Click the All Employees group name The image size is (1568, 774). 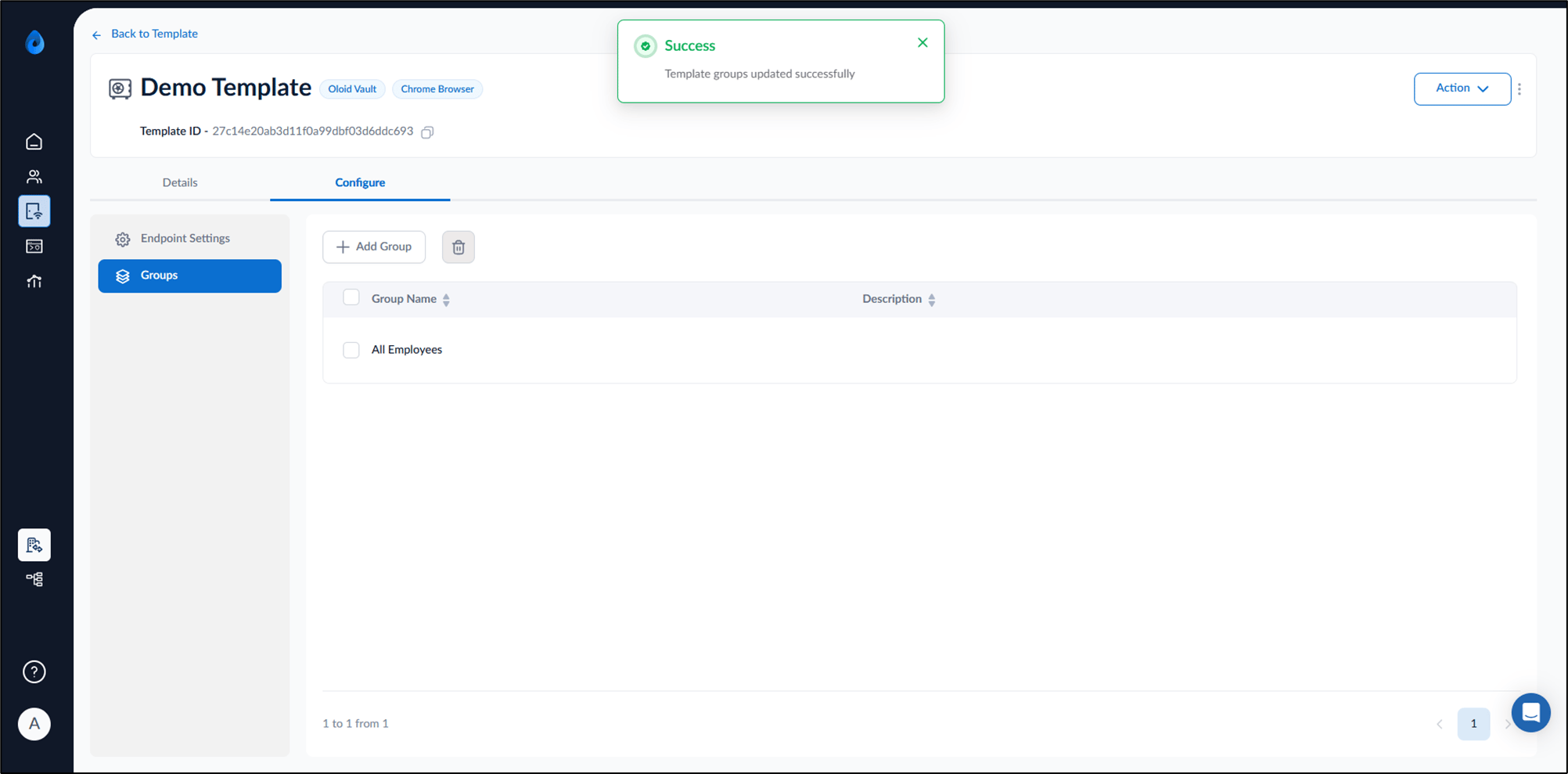pos(407,350)
